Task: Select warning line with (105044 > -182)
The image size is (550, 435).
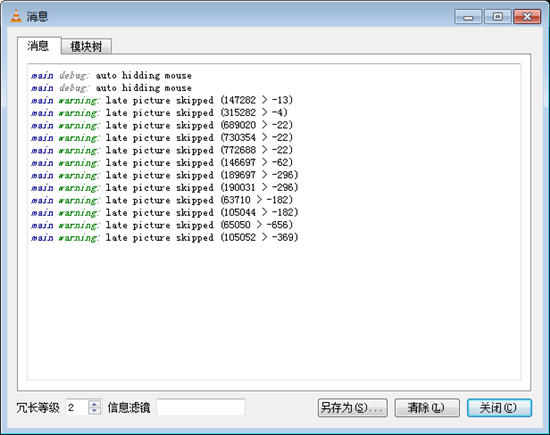Action: click(165, 212)
